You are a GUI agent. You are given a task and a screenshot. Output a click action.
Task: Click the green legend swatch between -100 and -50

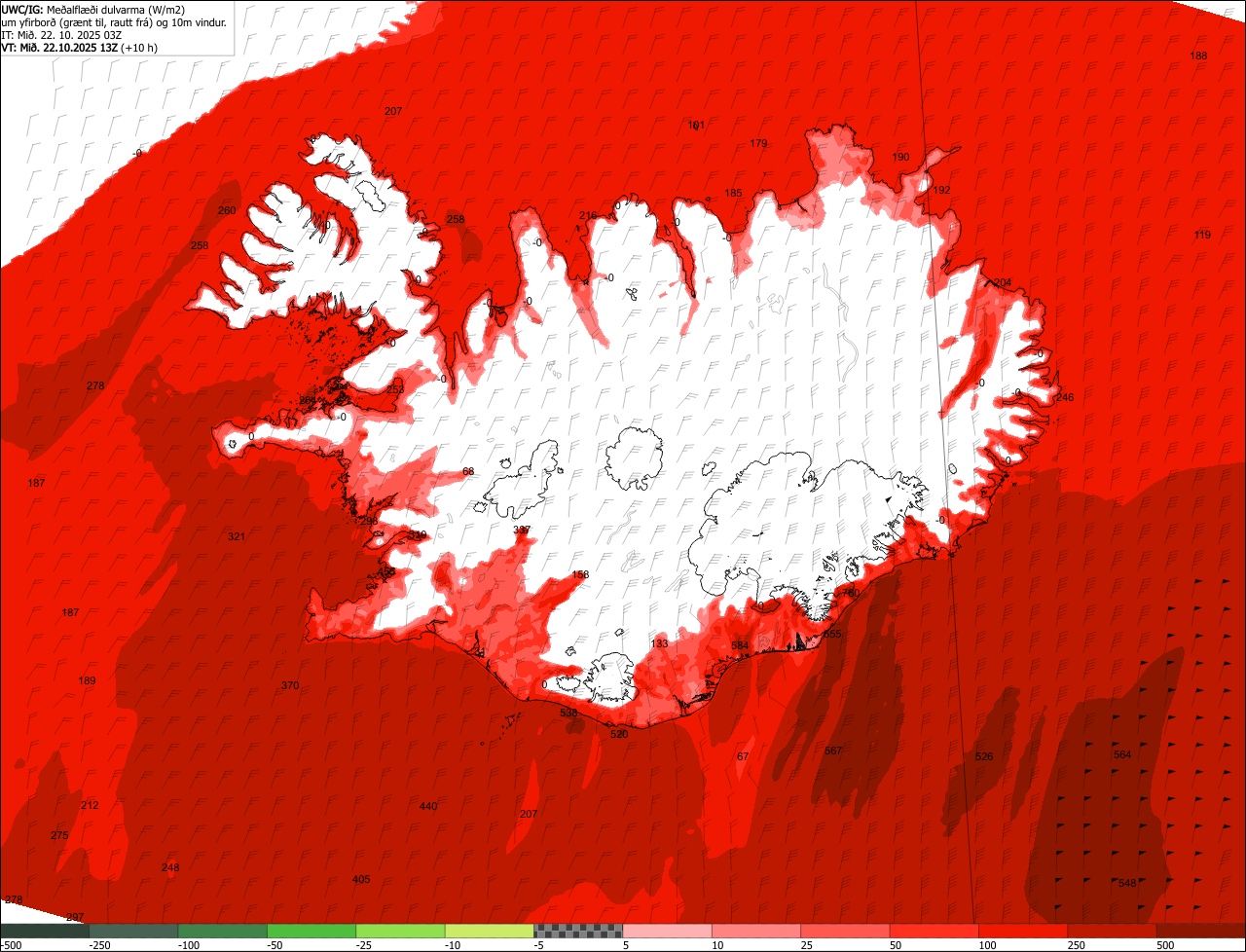pyautogui.click(x=223, y=931)
